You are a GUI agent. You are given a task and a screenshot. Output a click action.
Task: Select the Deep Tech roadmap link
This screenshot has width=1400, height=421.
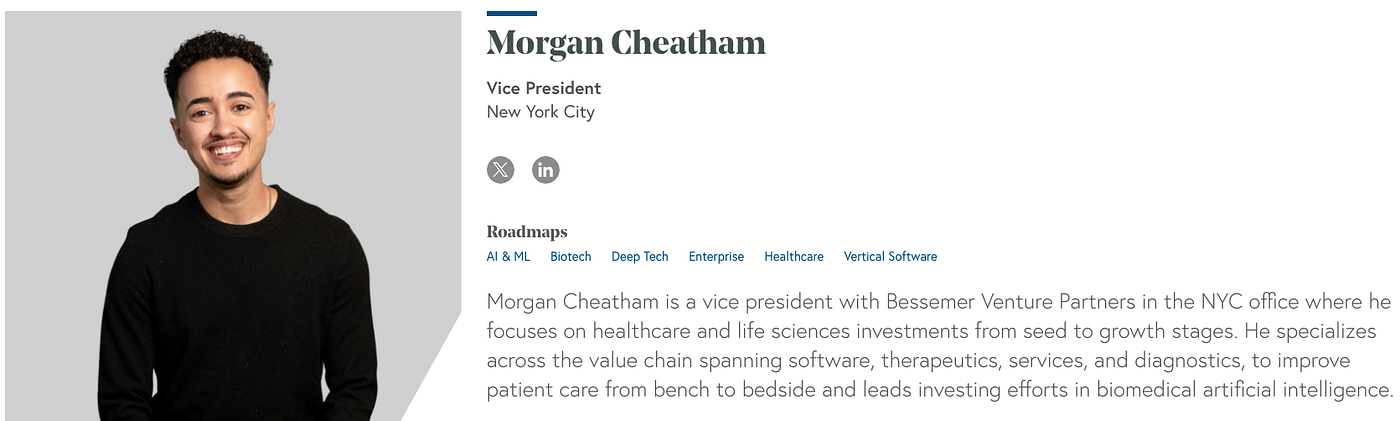(x=640, y=257)
